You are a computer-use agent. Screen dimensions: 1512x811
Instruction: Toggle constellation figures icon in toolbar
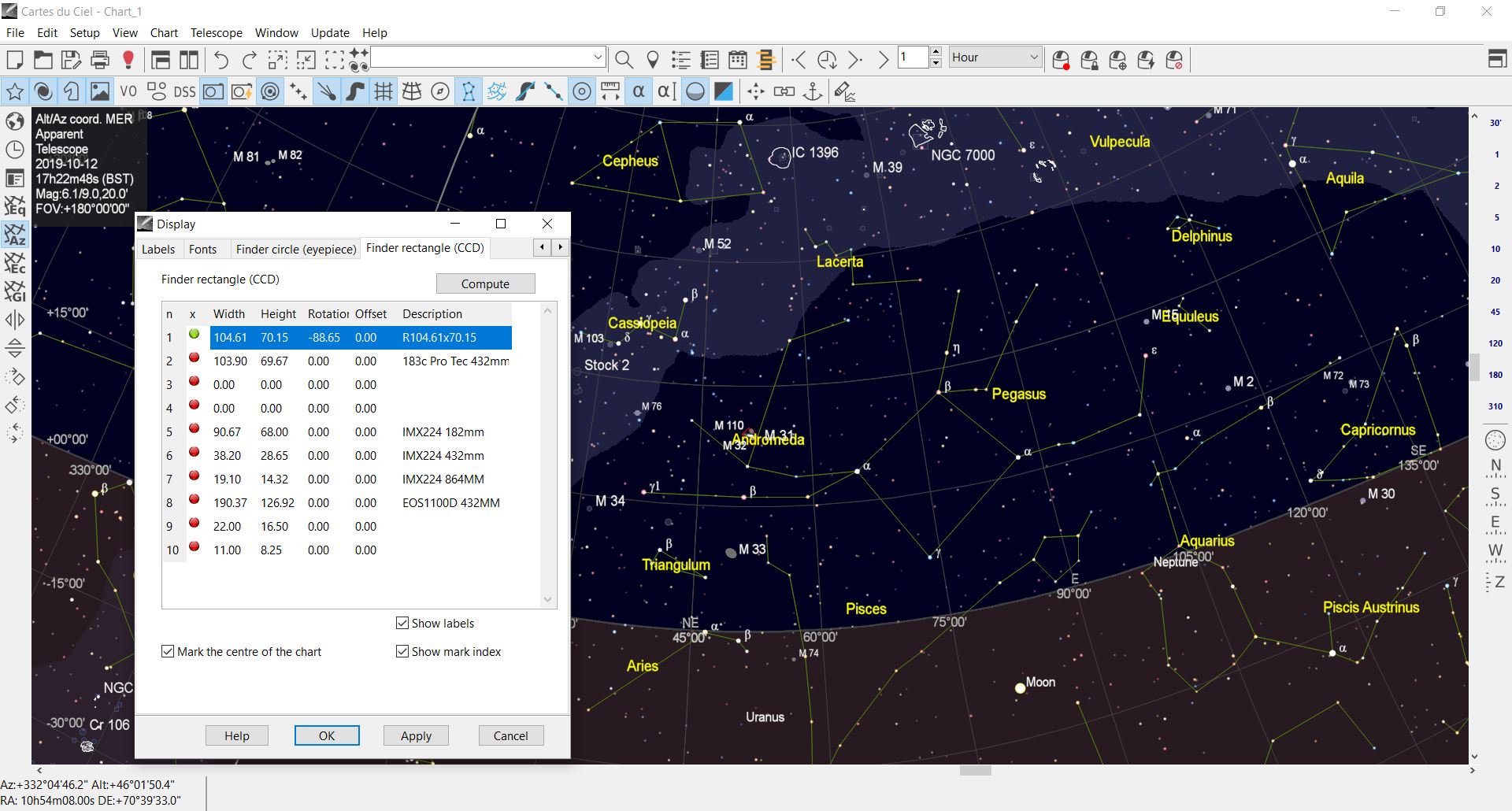coord(469,92)
